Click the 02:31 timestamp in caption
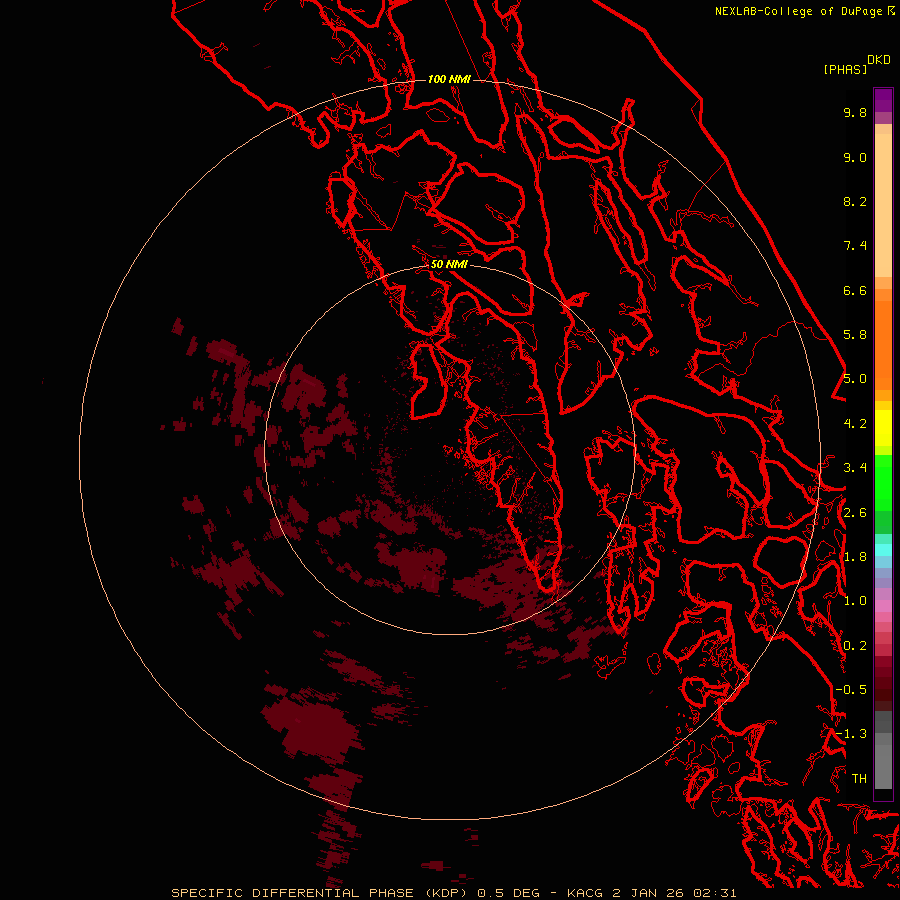900x900 pixels. [715, 893]
